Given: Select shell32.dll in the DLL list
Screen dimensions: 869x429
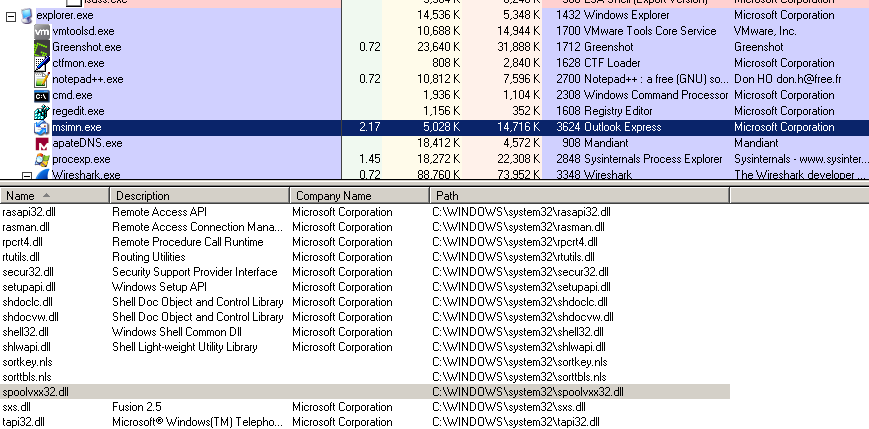Looking at the screenshot, I should (365, 332).
